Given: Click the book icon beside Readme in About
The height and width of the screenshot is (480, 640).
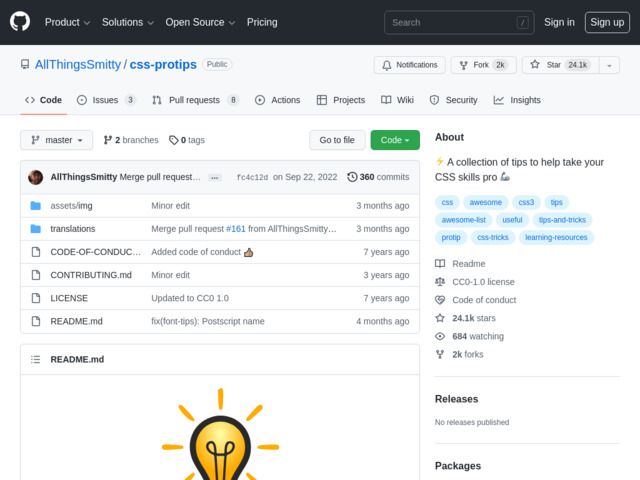Looking at the screenshot, I should pyautogui.click(x=440, y=264).
